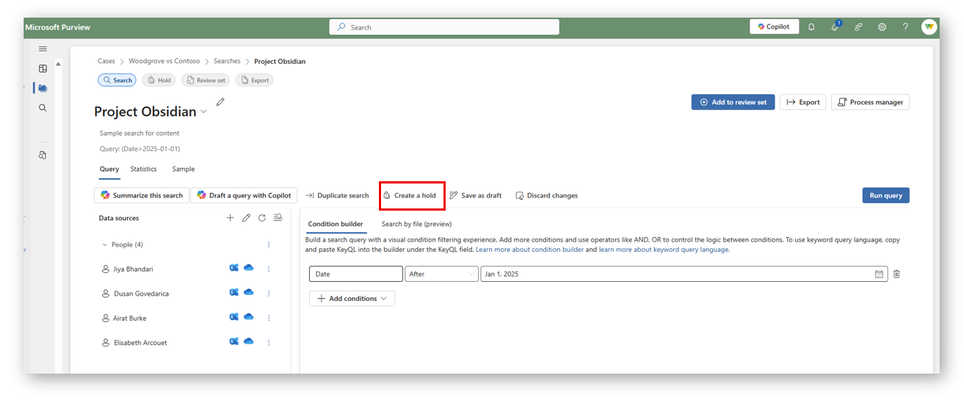Viewport: 964px width, 400px height.
Task: Switch to the Sample tab
Action: click(x=183, y=169)
